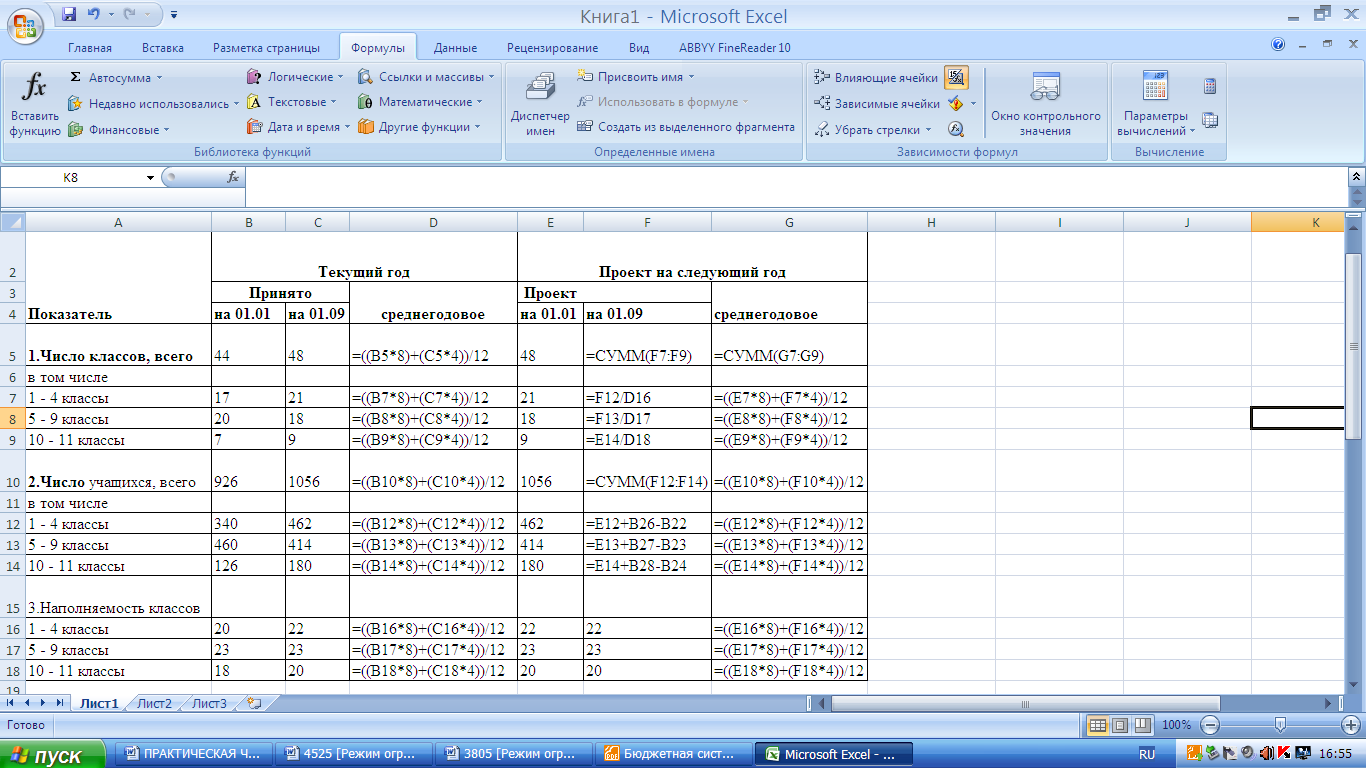Open Текстовые functions dropdown
This screenshot has width=1366, height=768.
point(332,102)
